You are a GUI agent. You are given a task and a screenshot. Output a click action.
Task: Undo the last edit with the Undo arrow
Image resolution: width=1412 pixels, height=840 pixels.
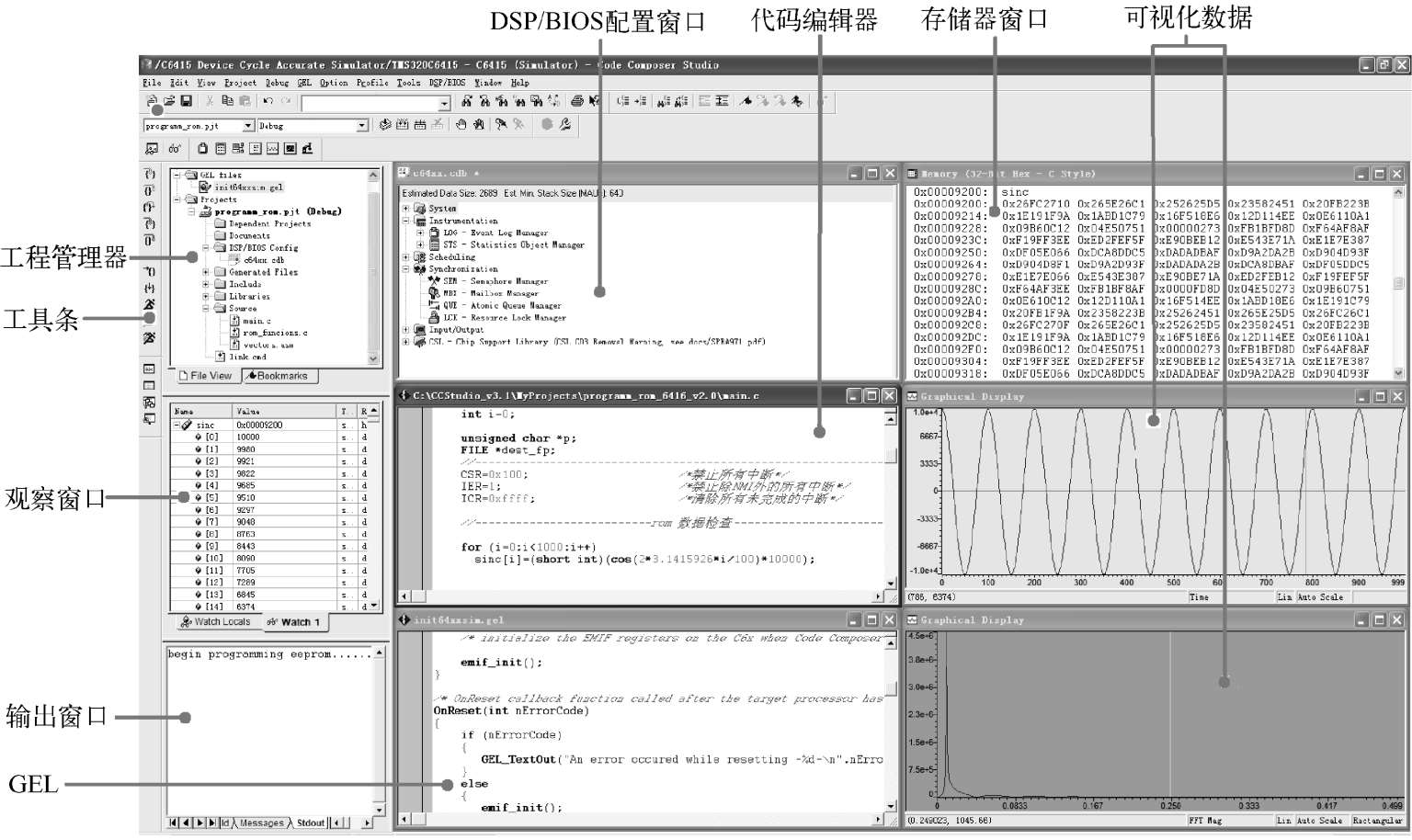coord(268,101)
